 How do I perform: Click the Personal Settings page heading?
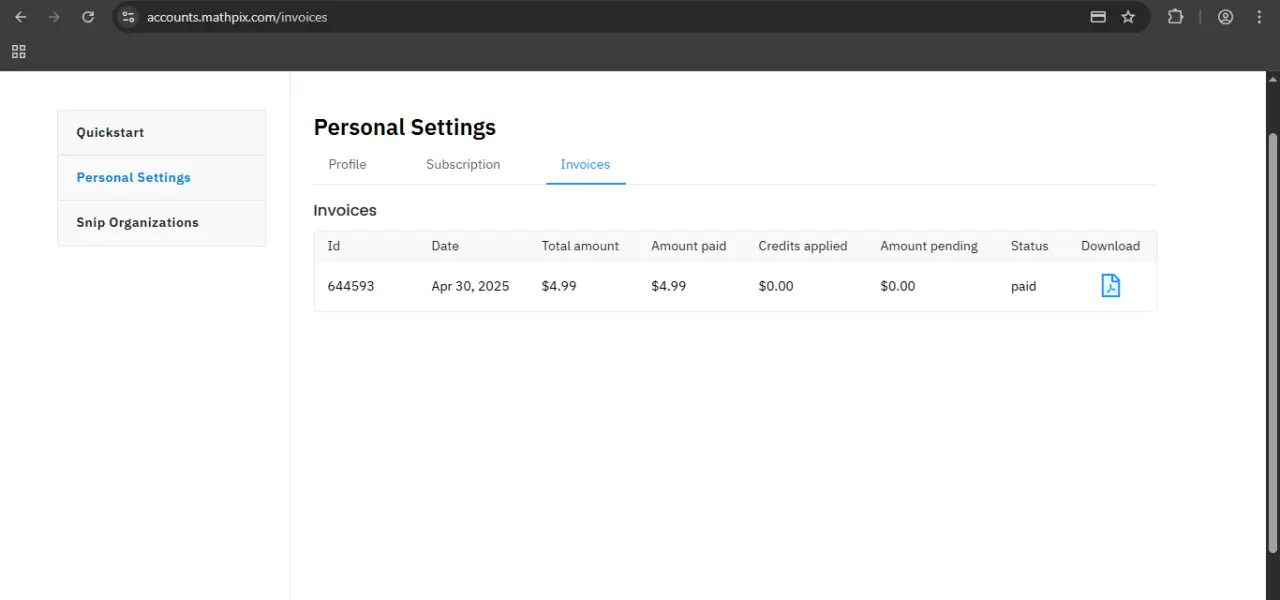(404, 128)
